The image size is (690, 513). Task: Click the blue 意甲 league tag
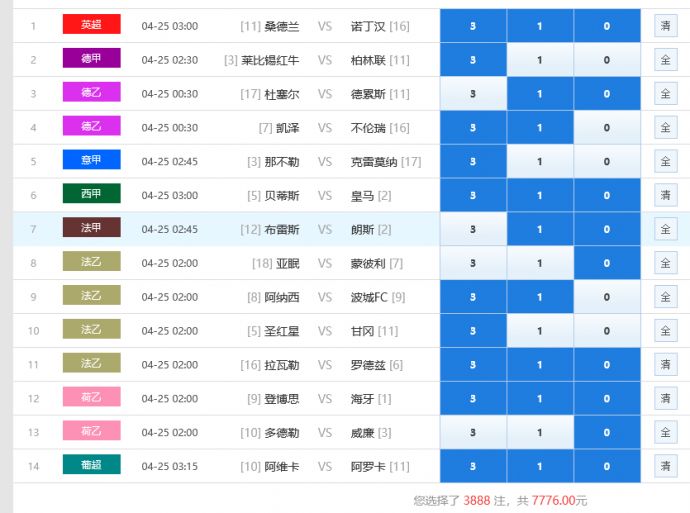point(91,161)
